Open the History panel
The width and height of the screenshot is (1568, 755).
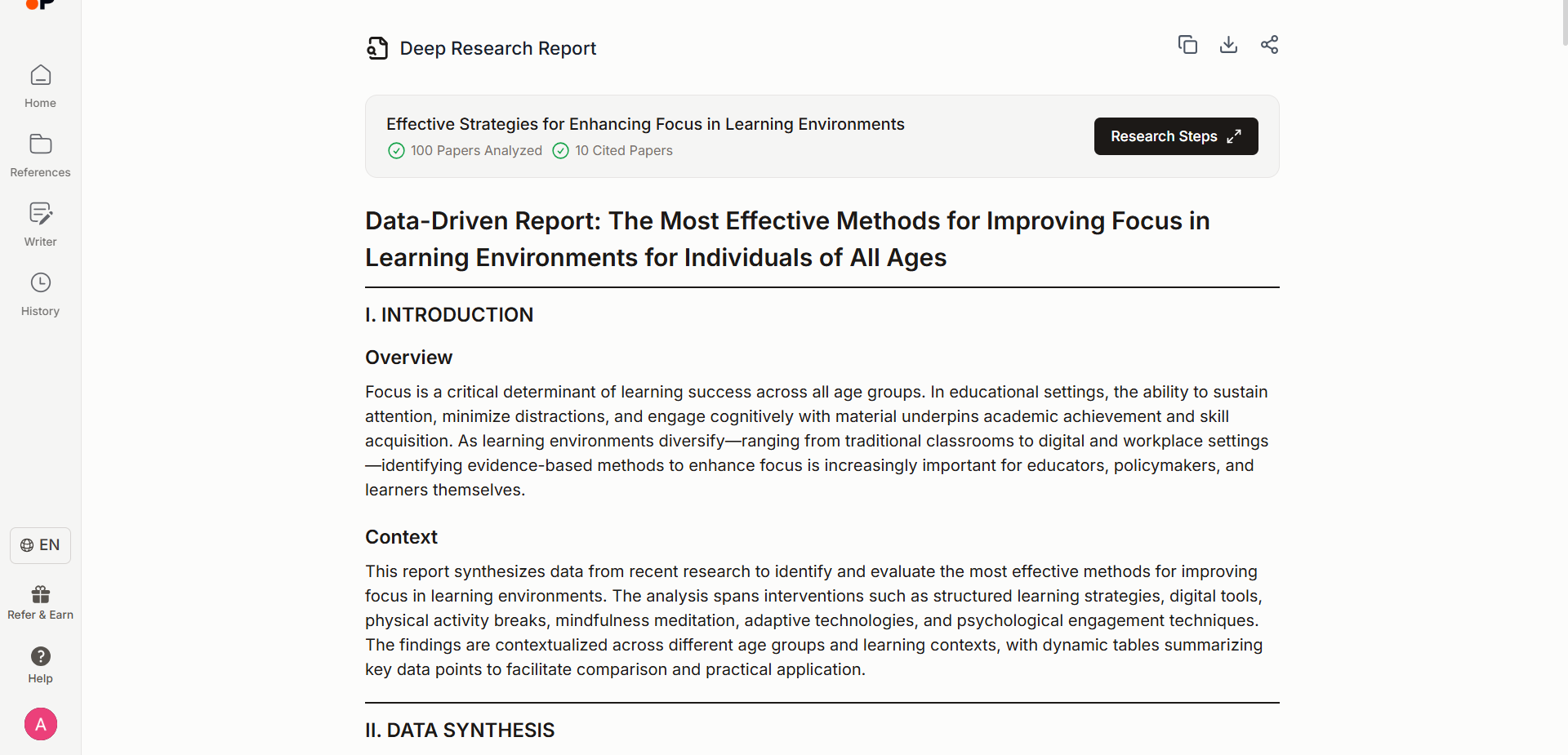click(x=40, y=294)
